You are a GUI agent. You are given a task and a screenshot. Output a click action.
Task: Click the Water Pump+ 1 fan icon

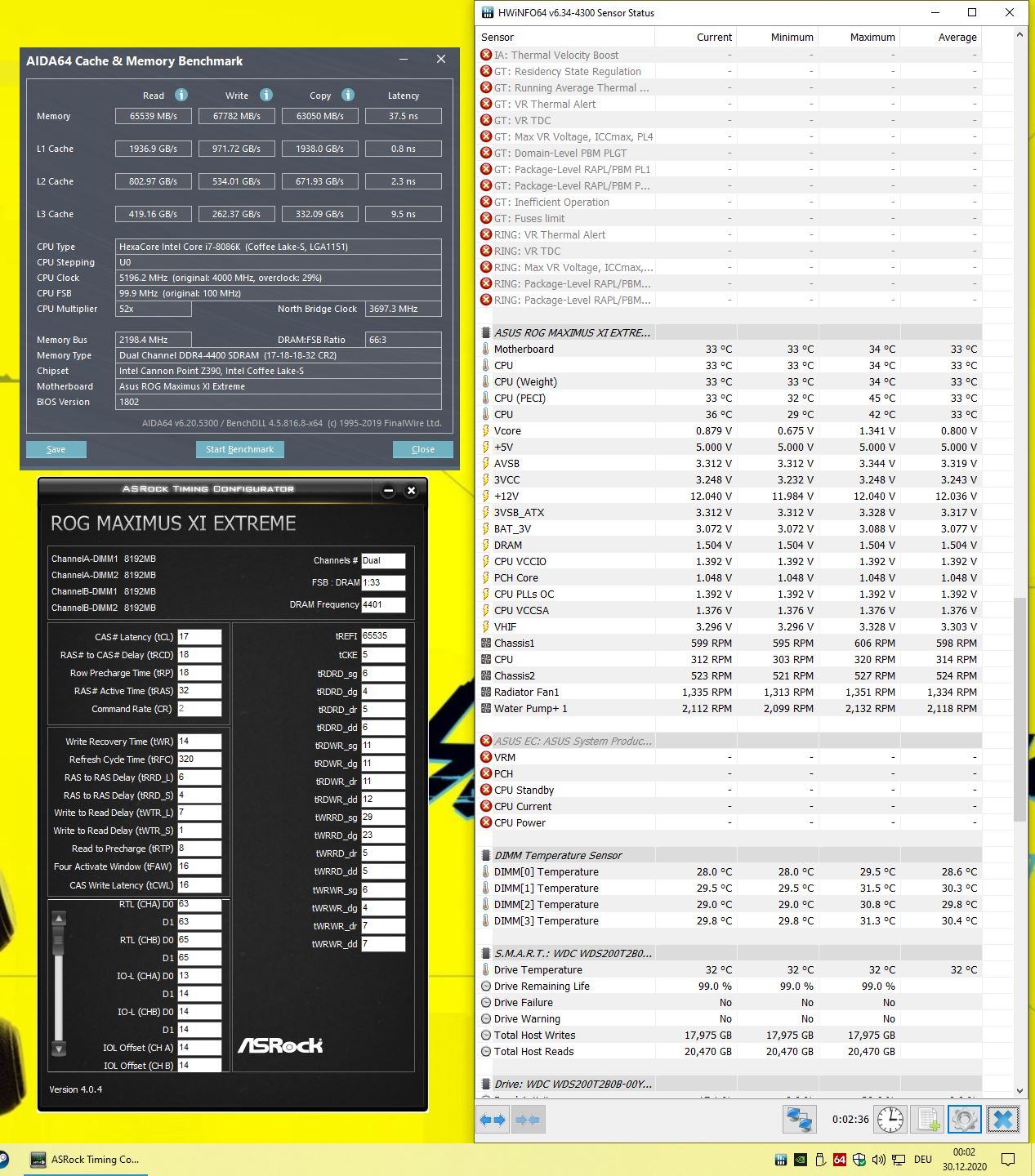486,708
